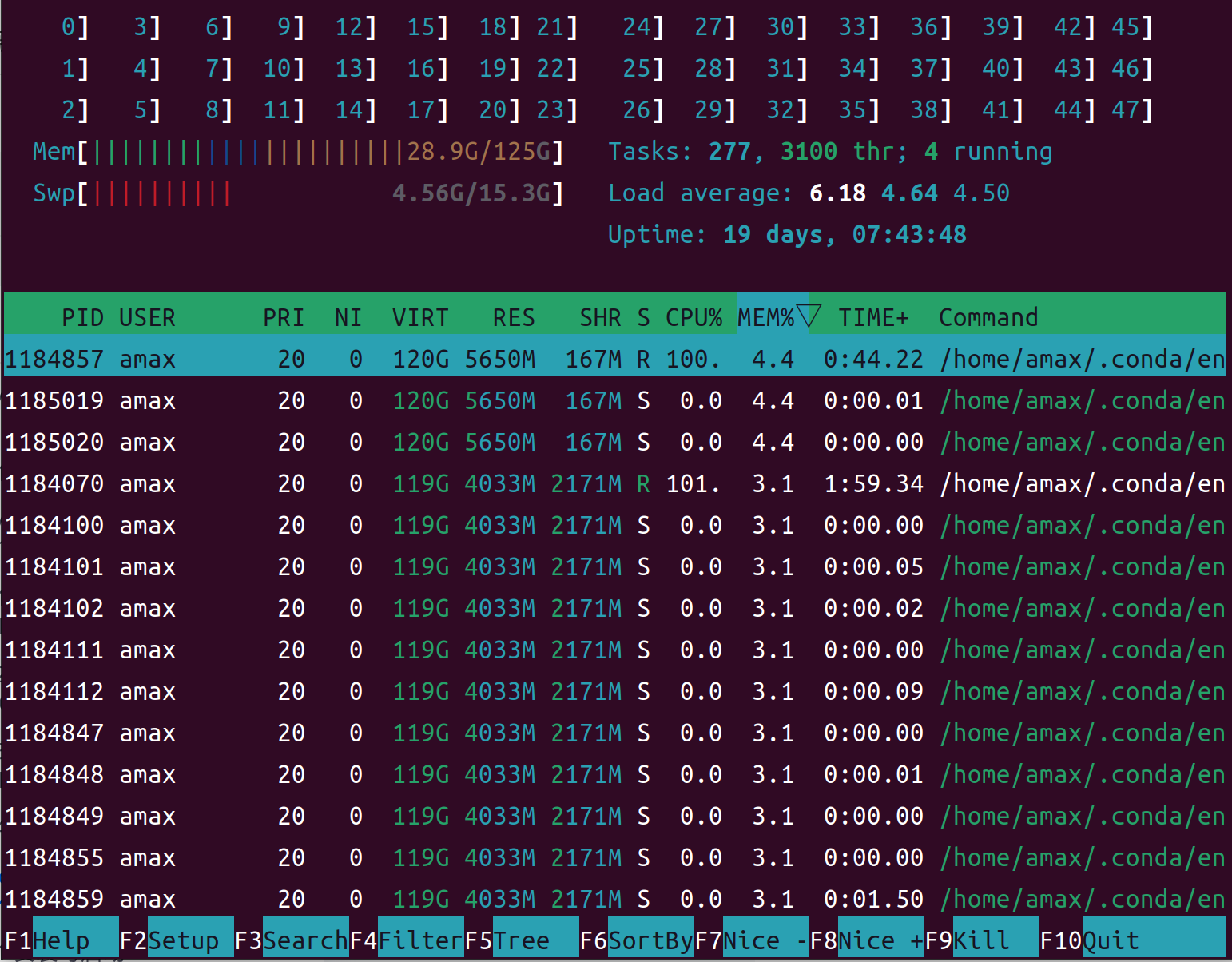This screenshot has height=962, width=1232.
Task: Sort by Command column header
Action: tap(988, 317)
